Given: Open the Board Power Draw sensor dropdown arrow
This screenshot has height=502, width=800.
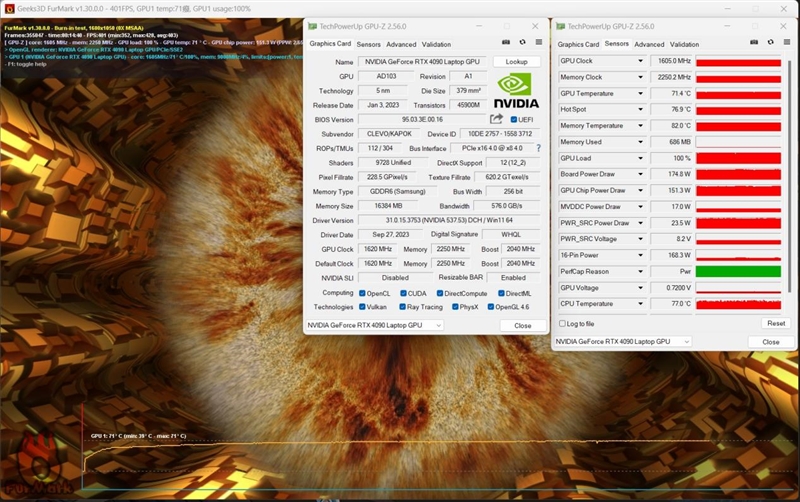Looking at the screenshot, I should click(x=640, y=174).
